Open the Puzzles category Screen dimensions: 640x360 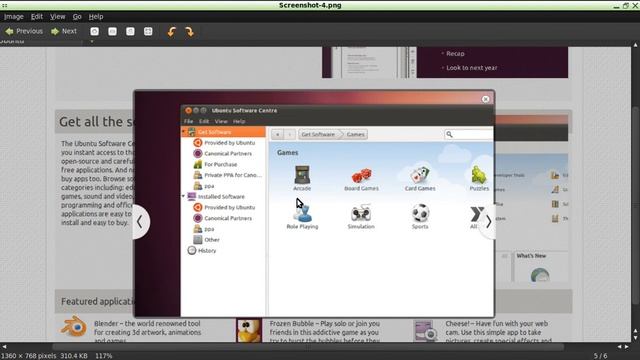click(x=479, y=178)
